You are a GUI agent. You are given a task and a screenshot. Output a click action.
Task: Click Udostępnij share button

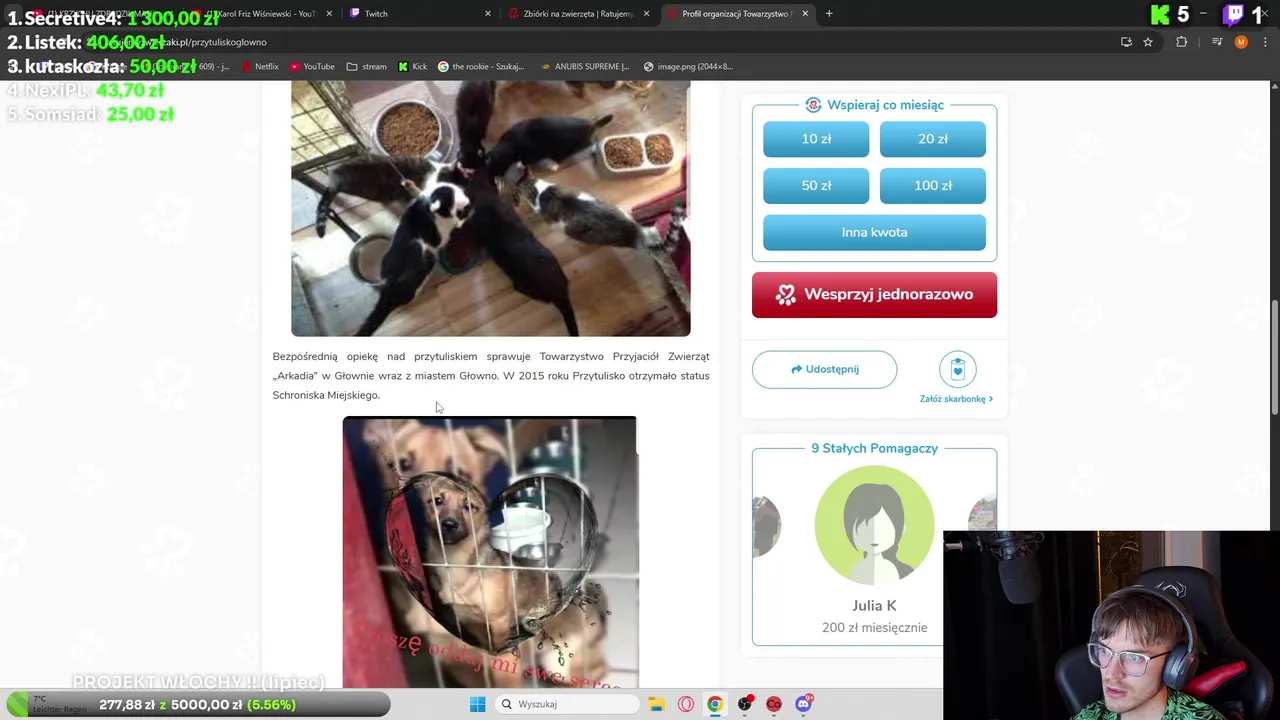[x=824, y=369]
